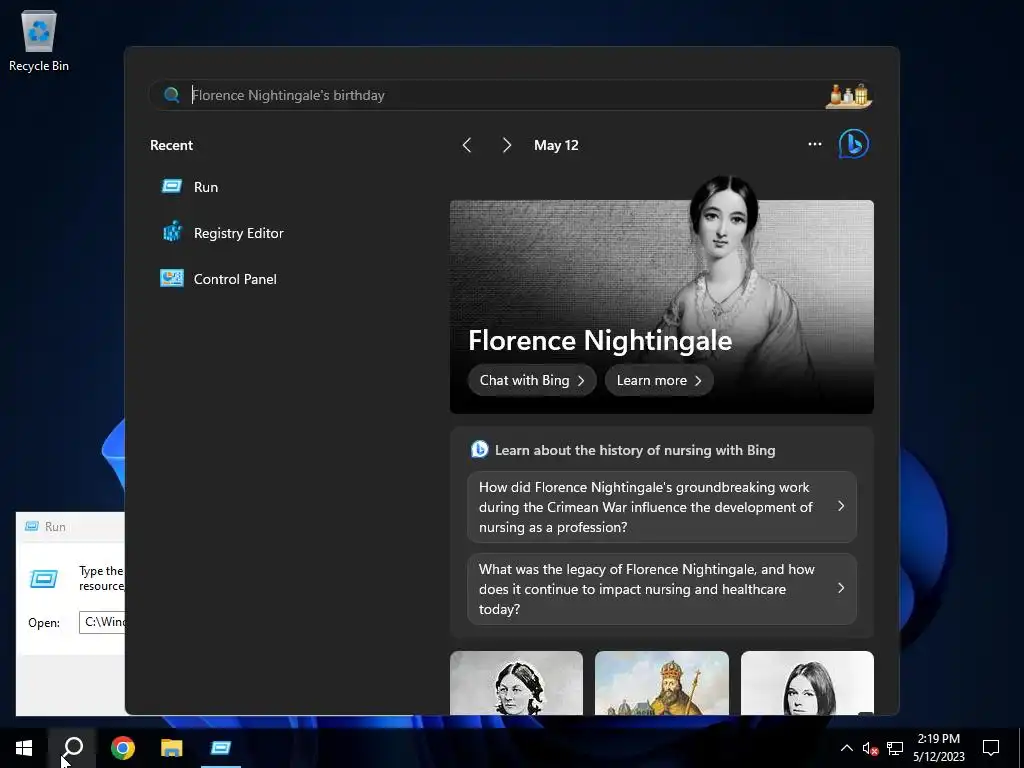The width and height of the screenshot is (1024, 768).
Task: Click the network tray icon
Action: tap(895, 748)
